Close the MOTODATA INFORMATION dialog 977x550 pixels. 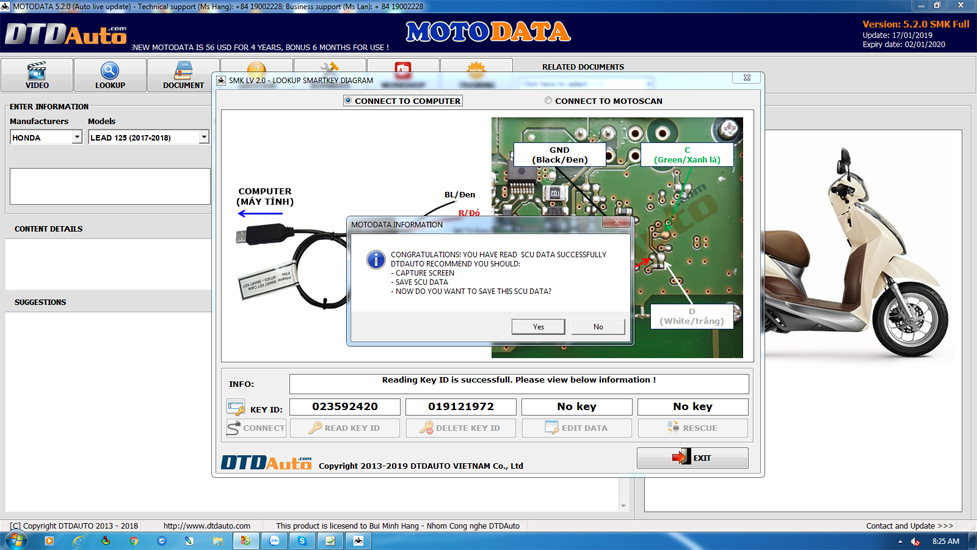pos(616,222)
